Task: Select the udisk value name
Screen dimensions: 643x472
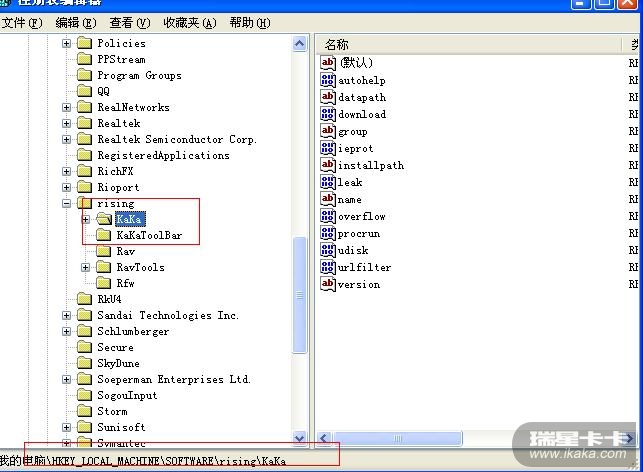Action: point(353,250)
